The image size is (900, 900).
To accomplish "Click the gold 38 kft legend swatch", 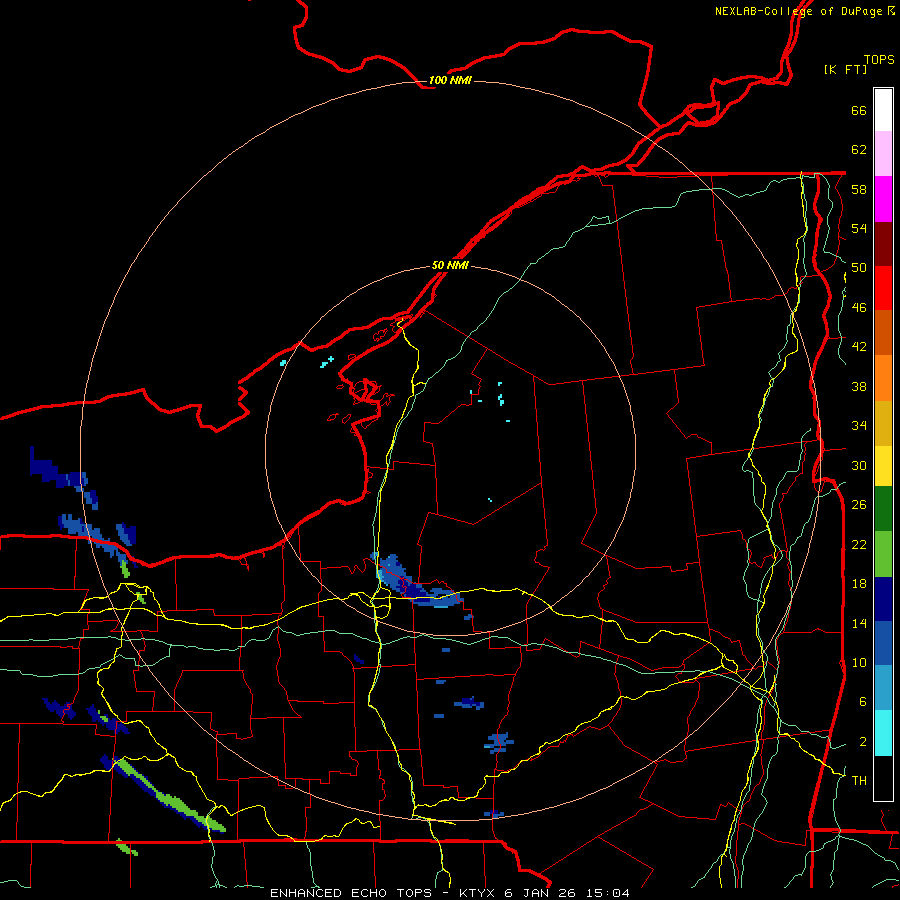I will click(883, 423).
